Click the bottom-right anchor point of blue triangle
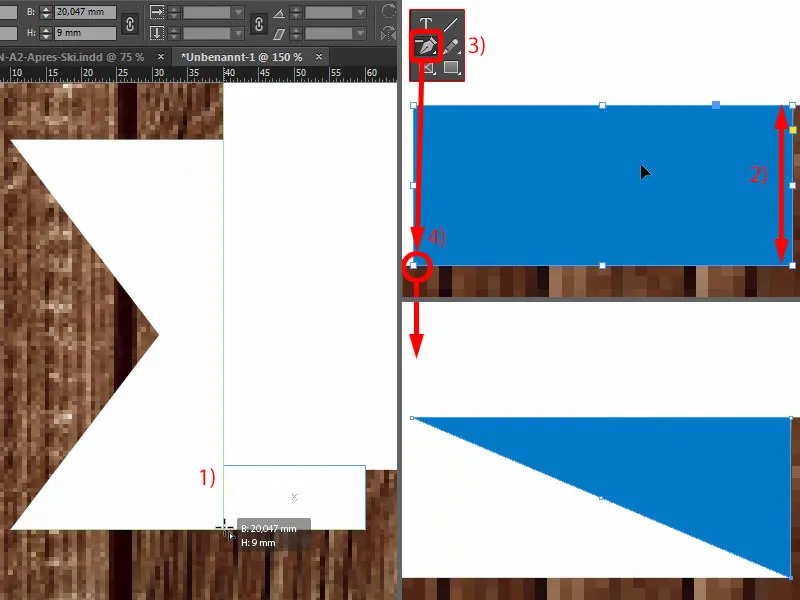This screenshot has width=800, height=600. 791,578
